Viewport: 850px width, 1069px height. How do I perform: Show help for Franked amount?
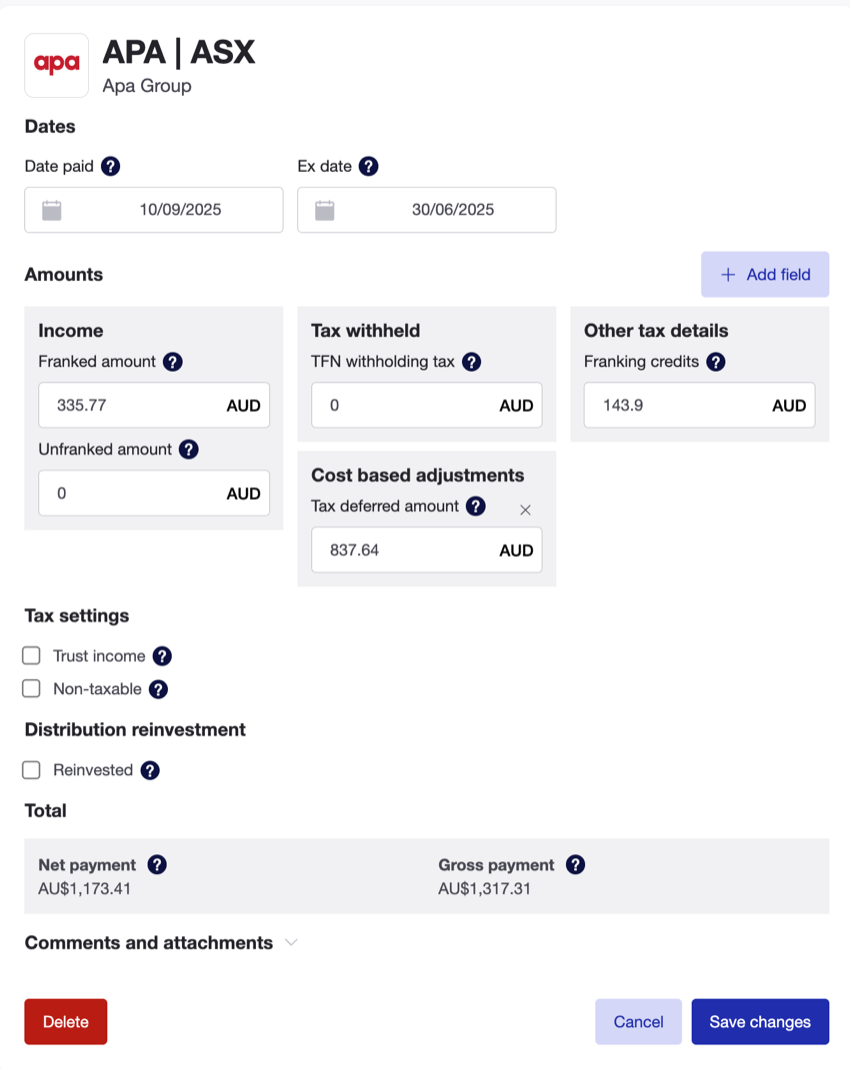coord(172,362)
